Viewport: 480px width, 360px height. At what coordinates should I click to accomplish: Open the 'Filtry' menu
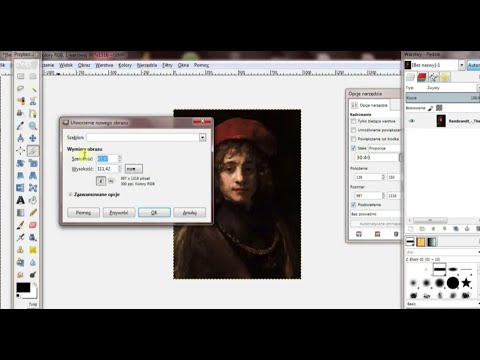coord(167,65)
